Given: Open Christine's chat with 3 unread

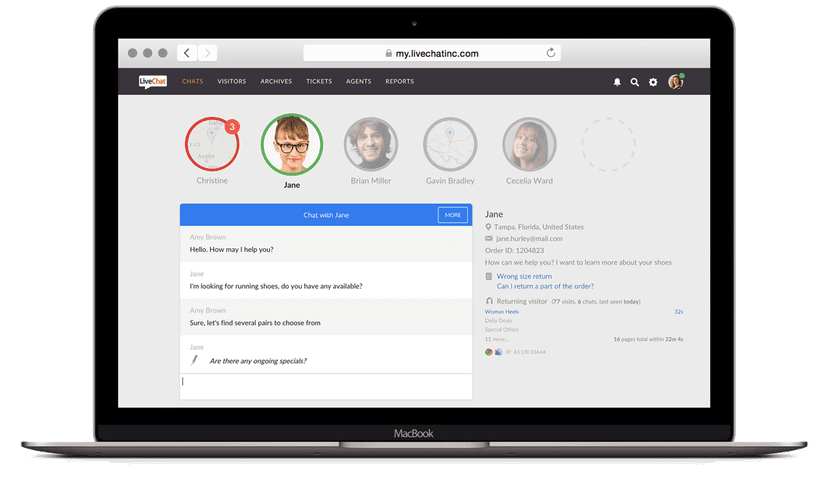Looking at the screenshot, I should coord(212,144).
